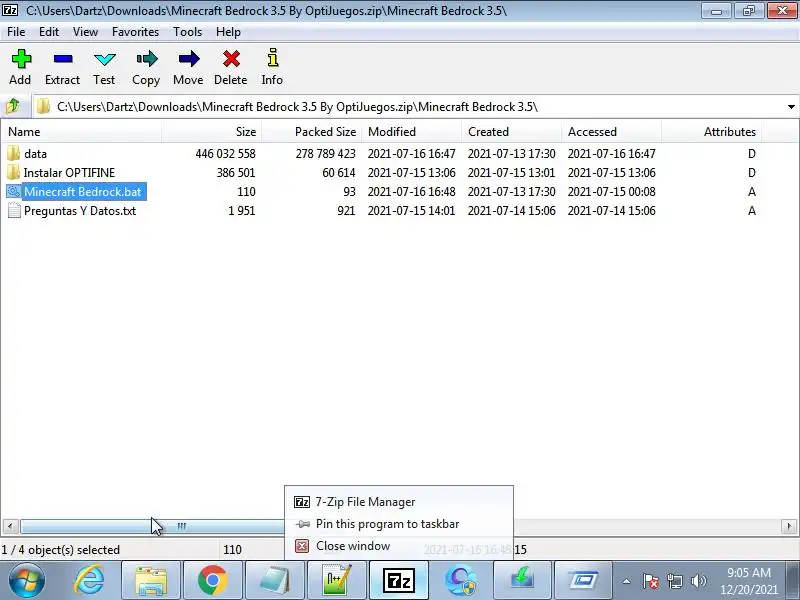Click the data folder size 446 032 558
800x600 pixels.
pos(225,154)
